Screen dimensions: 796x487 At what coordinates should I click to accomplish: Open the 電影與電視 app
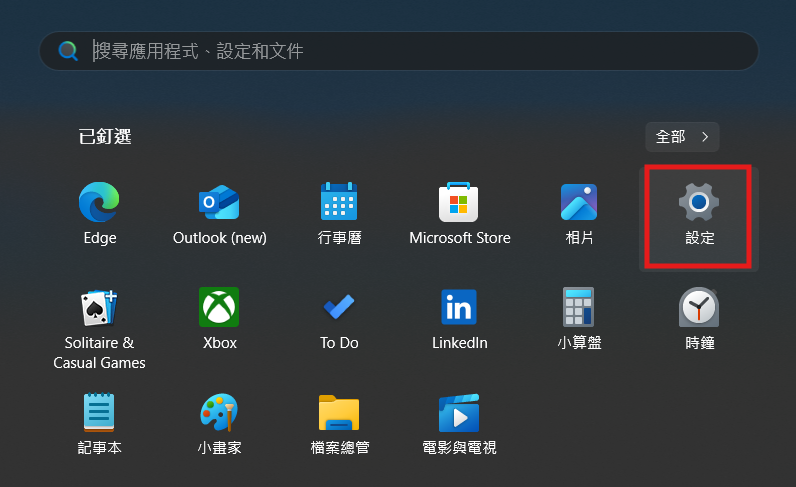coord(459,424)
